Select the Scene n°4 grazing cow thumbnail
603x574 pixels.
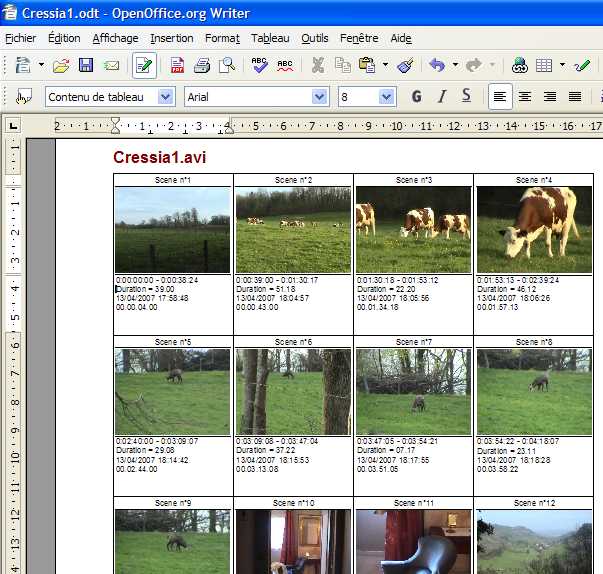[x=534, y=230]
